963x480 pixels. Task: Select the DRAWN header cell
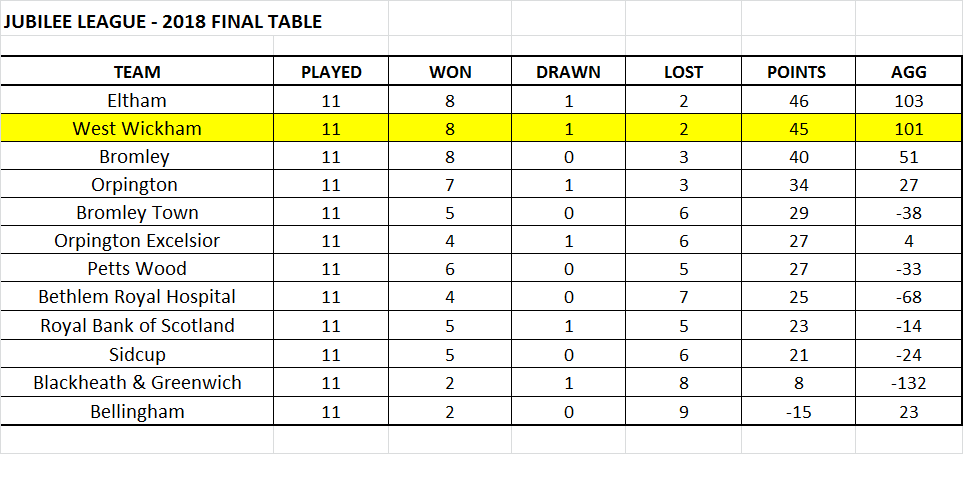pos(568,72)
